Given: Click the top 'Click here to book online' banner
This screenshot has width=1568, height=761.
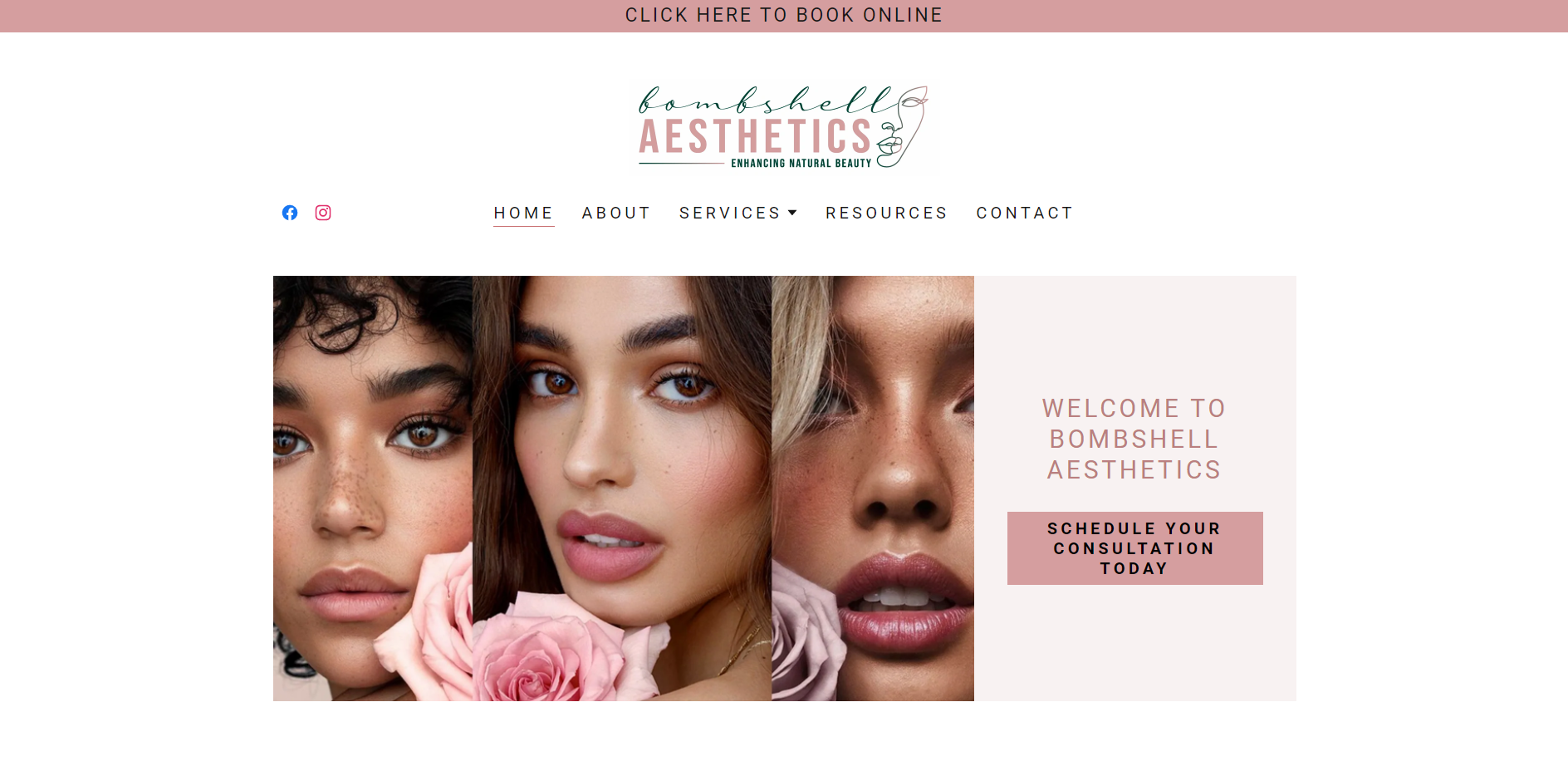Looking at the screenshot, I should 784,16.
